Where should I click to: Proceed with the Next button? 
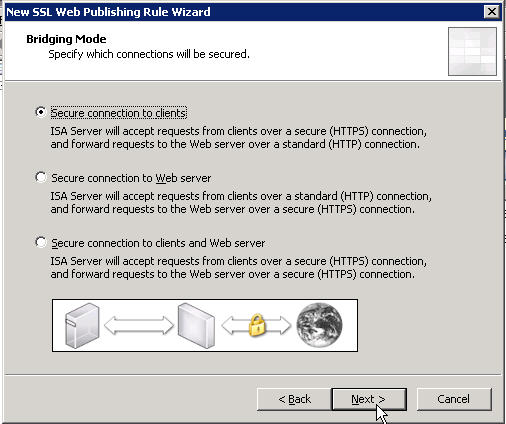(x=369, y=399)
